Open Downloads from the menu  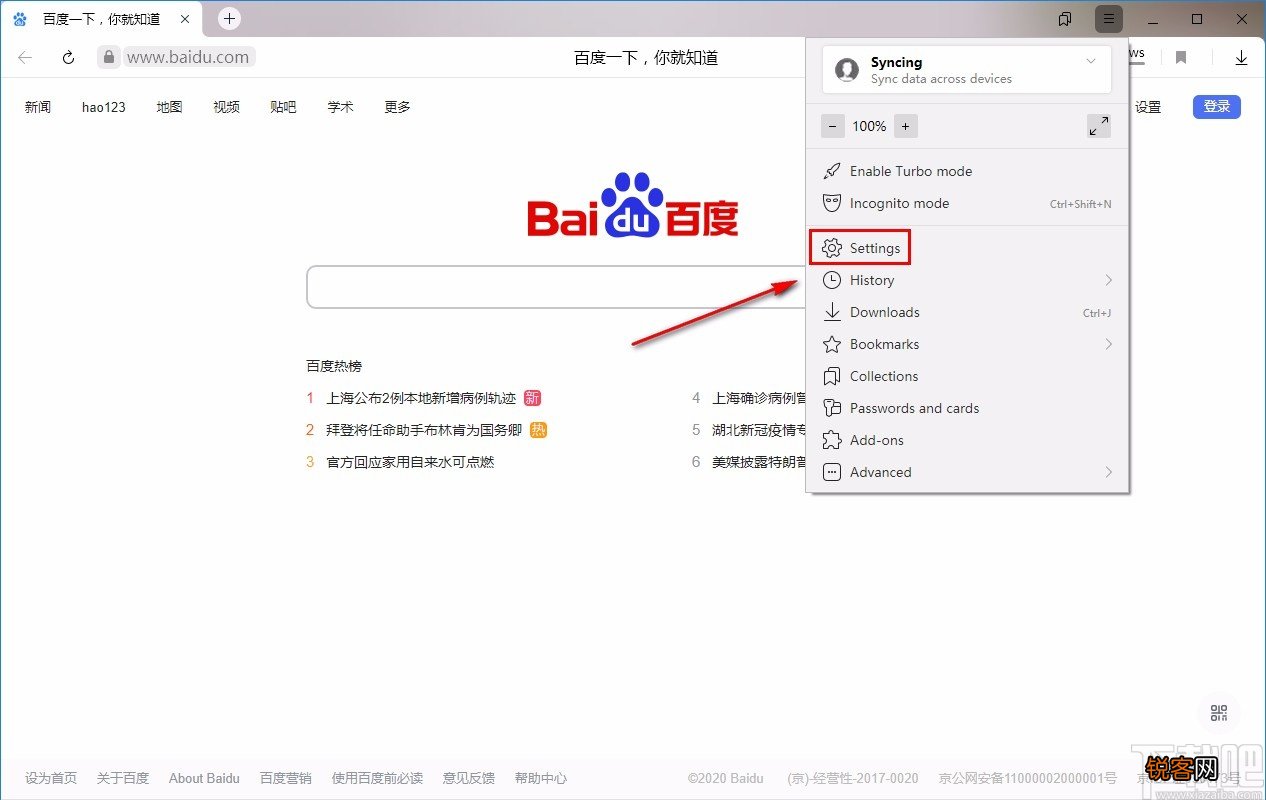(967, 312)
